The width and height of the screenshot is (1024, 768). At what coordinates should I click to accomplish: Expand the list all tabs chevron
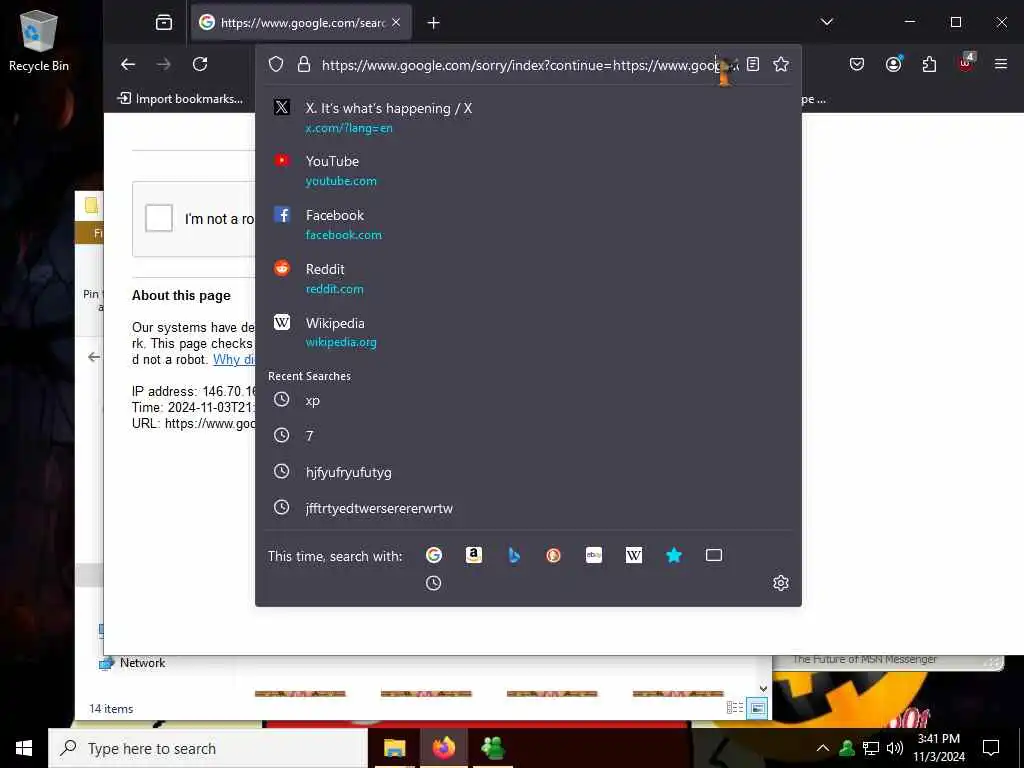[827, 22]
